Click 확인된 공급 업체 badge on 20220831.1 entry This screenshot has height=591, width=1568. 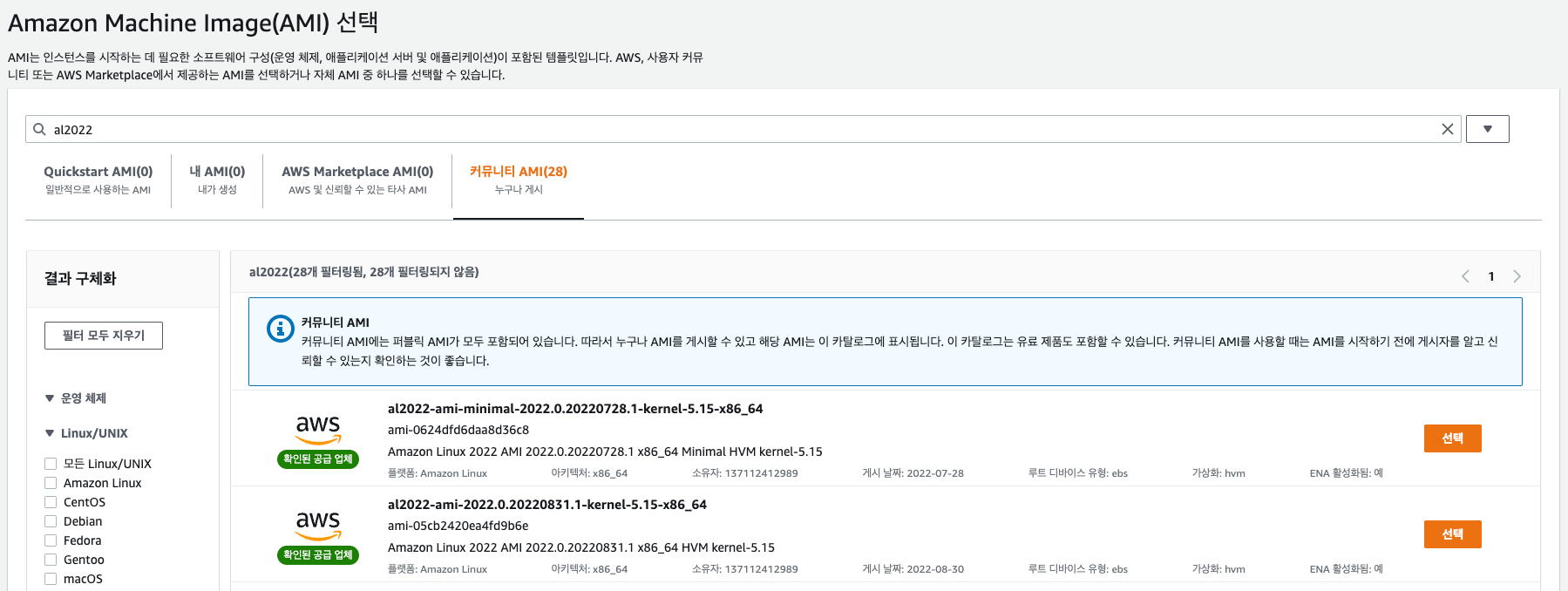coord(318,555)
